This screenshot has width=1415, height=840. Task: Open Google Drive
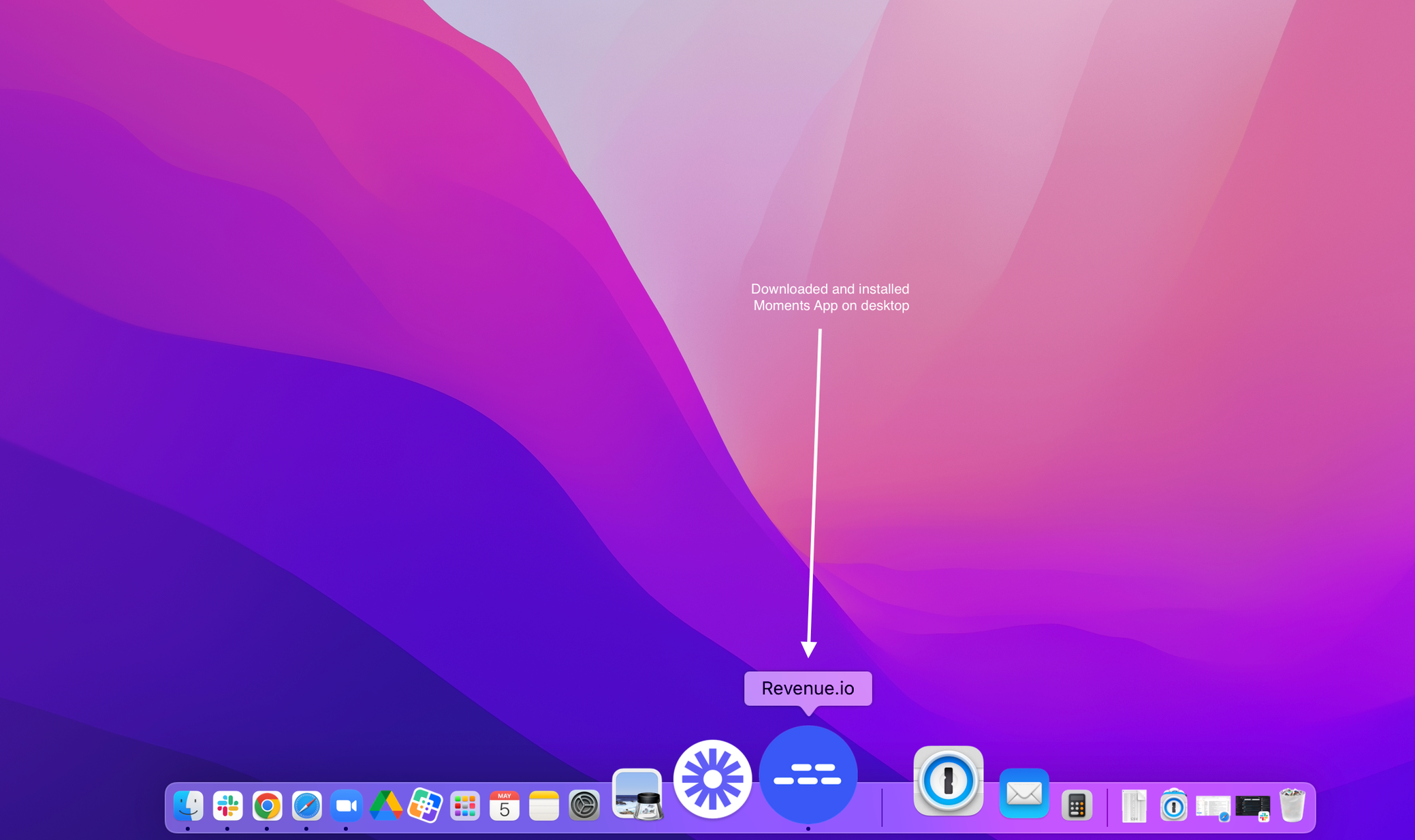[387, 806]
